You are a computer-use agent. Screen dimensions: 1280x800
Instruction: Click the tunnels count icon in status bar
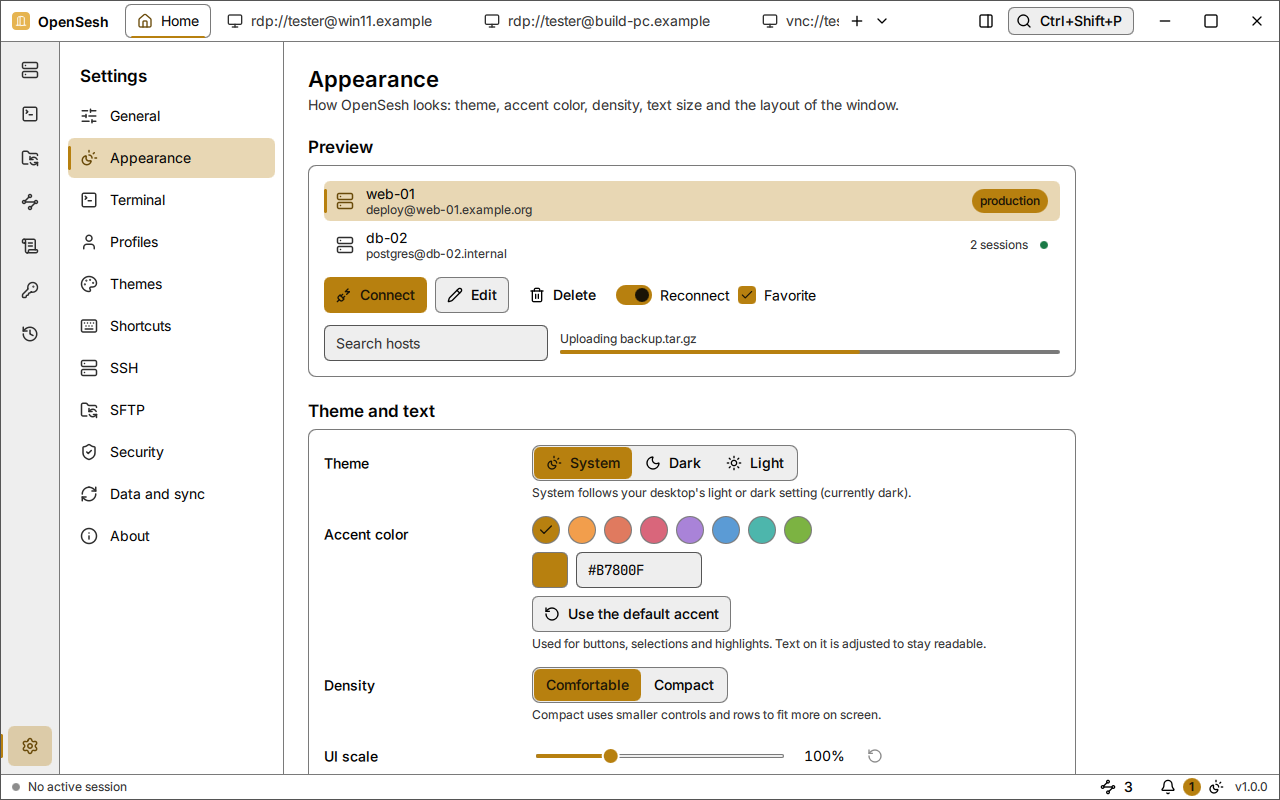(x=1108, y=787)
